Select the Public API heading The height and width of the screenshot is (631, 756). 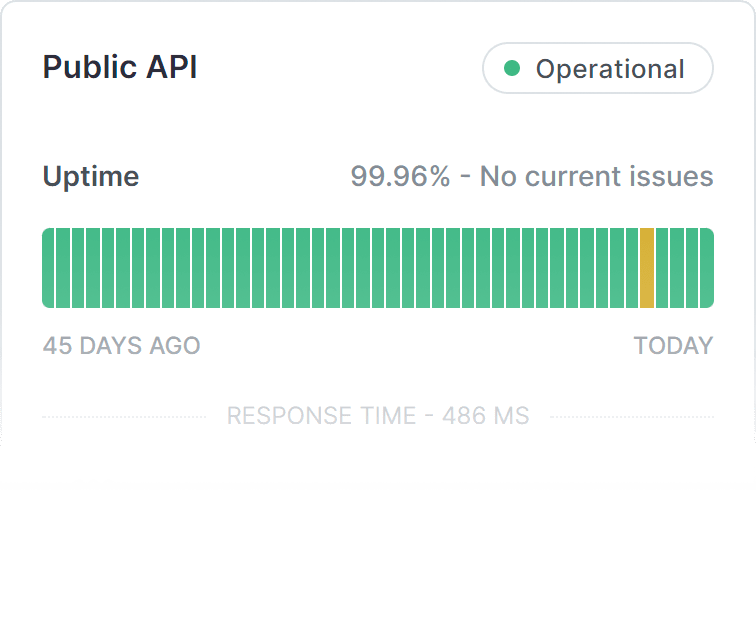[x=120, y=68]
